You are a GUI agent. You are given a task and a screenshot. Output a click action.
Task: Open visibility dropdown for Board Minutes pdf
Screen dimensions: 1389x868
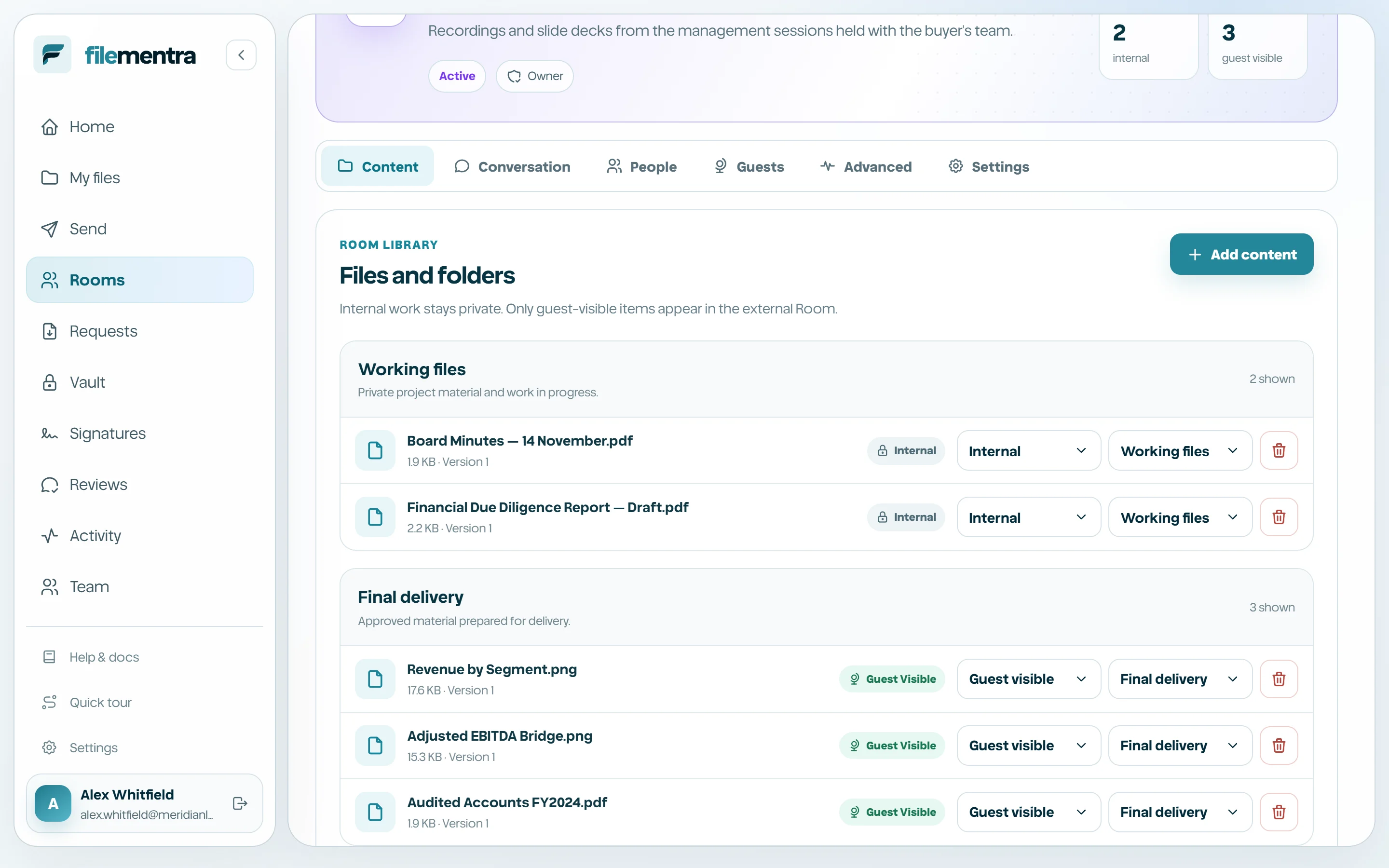pyautogui.click(x=1029, y=451)
